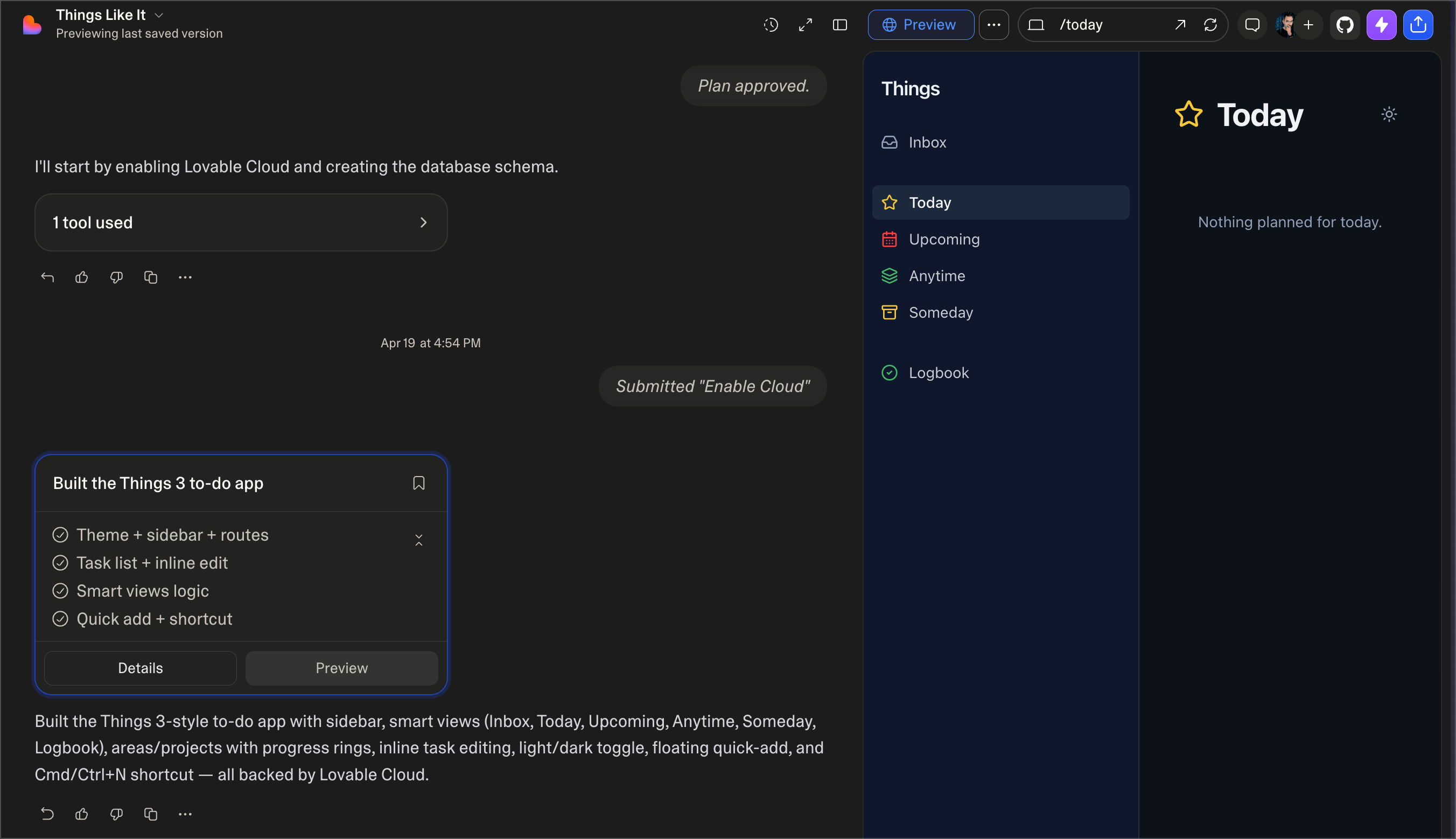Click the blue share/publish icon
Viewport: 1456px width, 839px height.
[x=1418, y=25]
